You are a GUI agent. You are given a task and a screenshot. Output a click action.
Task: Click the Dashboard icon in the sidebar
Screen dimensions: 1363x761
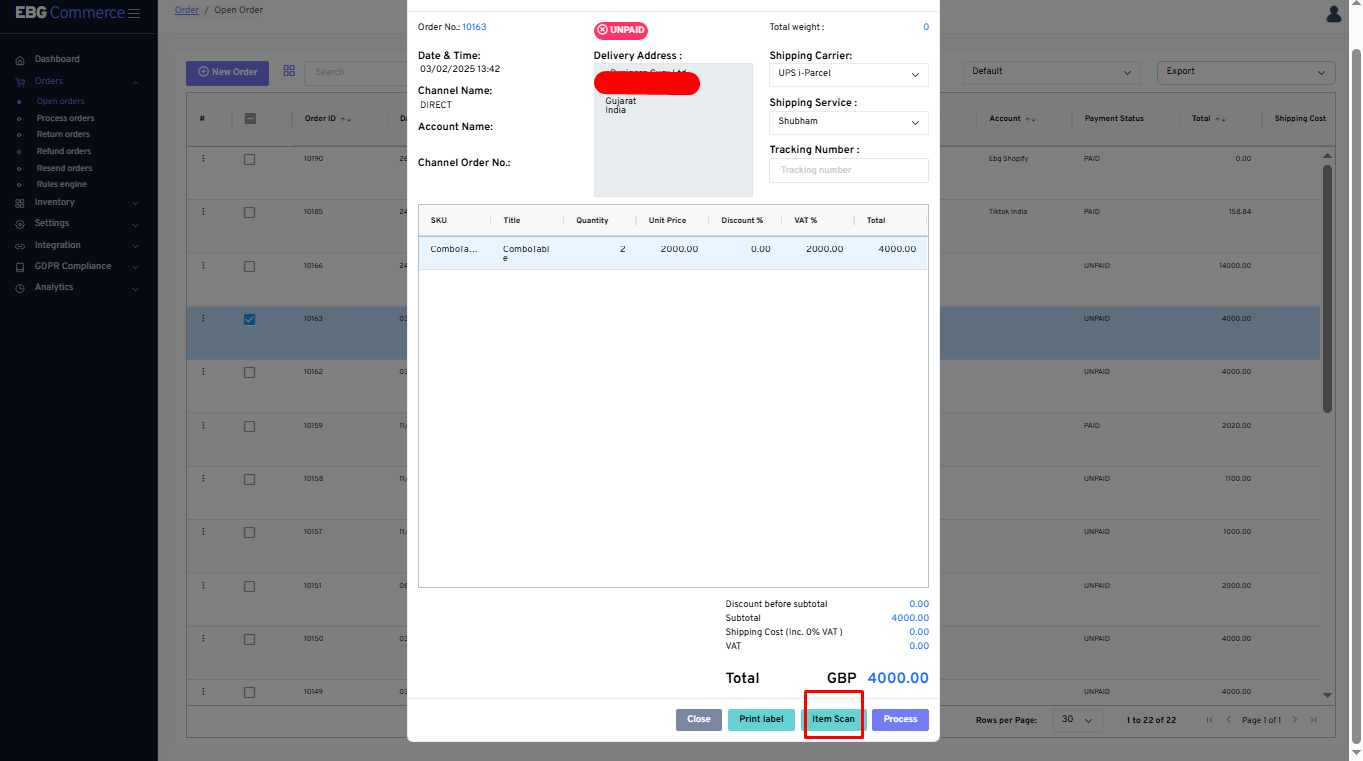(x=20, y=60)
